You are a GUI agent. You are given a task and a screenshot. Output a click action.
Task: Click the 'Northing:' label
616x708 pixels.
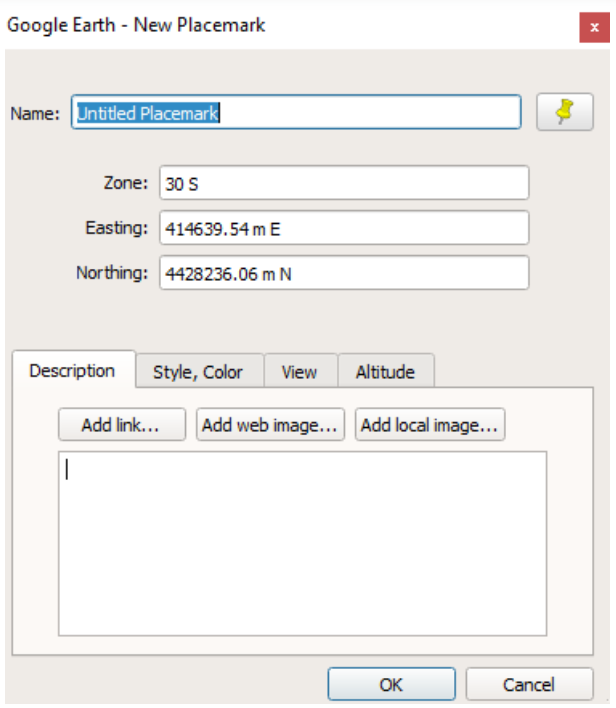112,273
